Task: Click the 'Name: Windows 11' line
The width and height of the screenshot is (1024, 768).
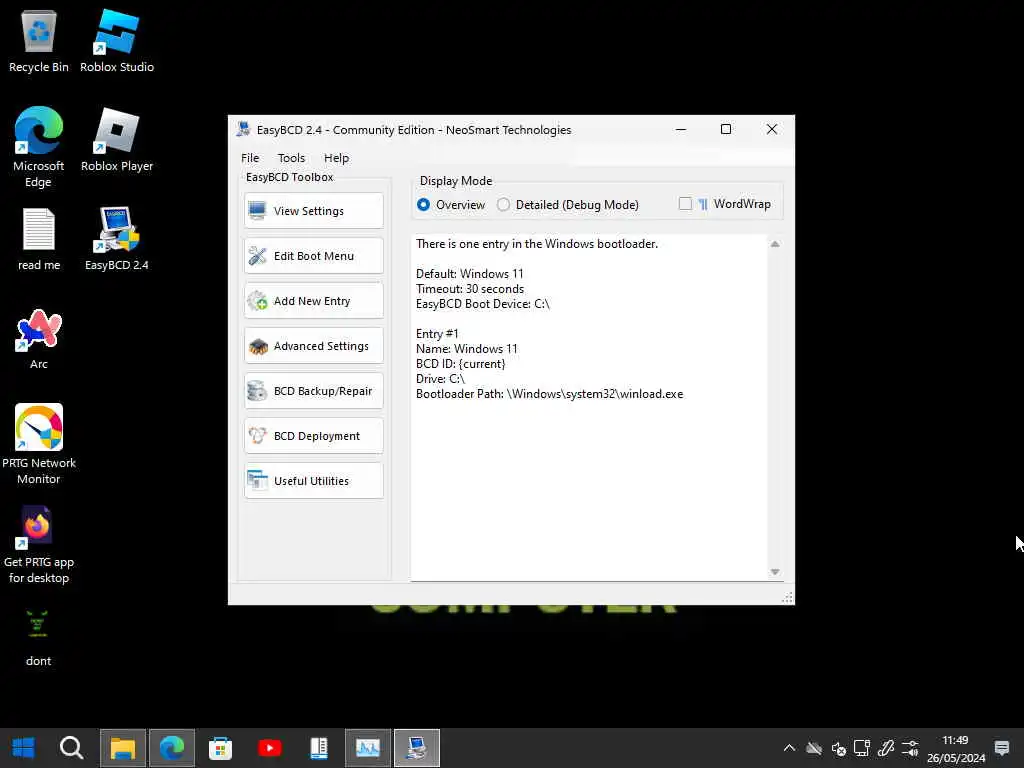Action: [x=466, y=349]
